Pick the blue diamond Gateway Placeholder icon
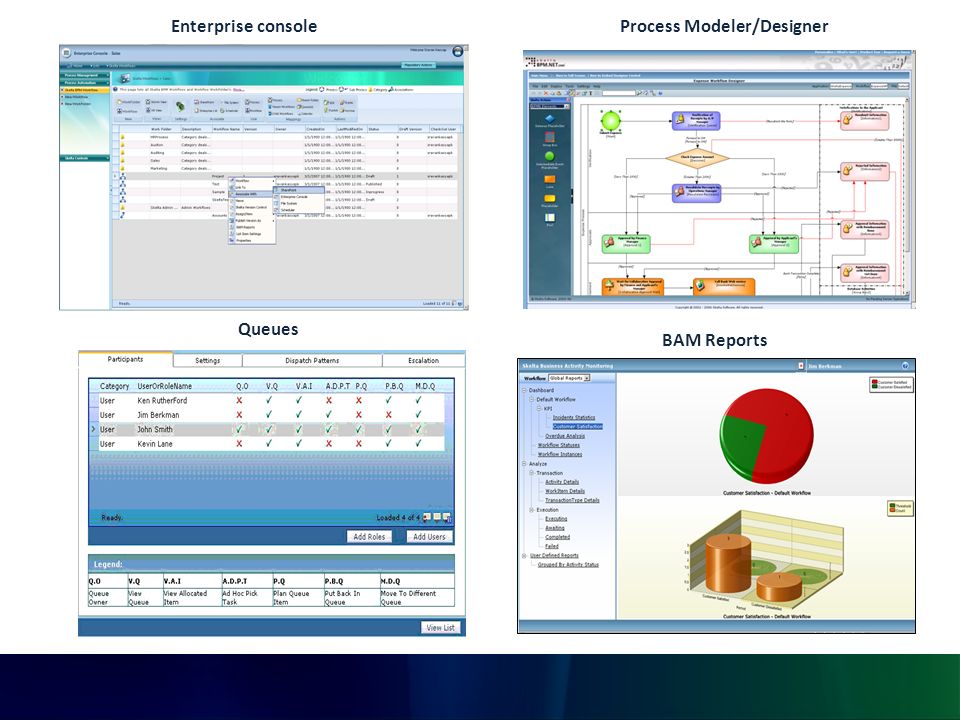Viewport: 960px width, 720px height. [549, 118]
